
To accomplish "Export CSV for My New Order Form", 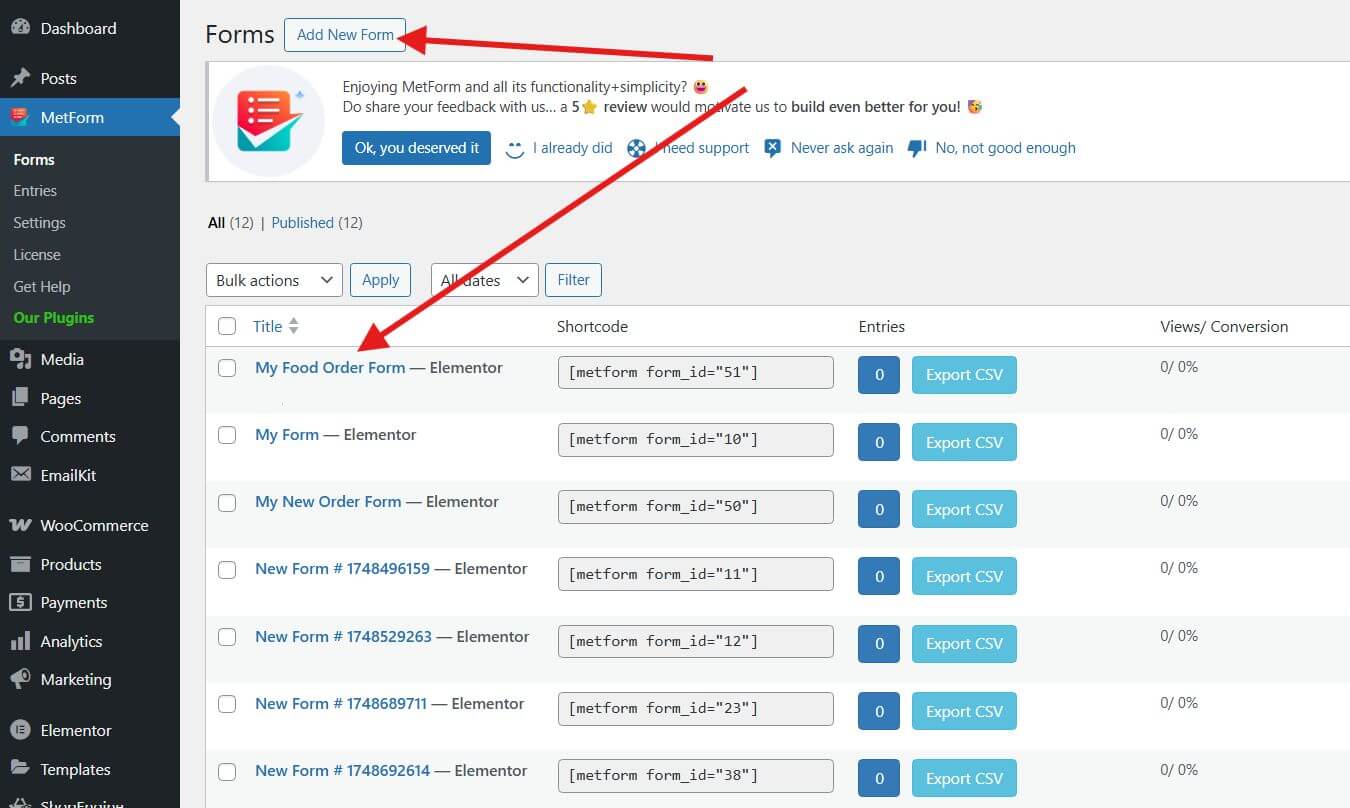I will point(964,509).
